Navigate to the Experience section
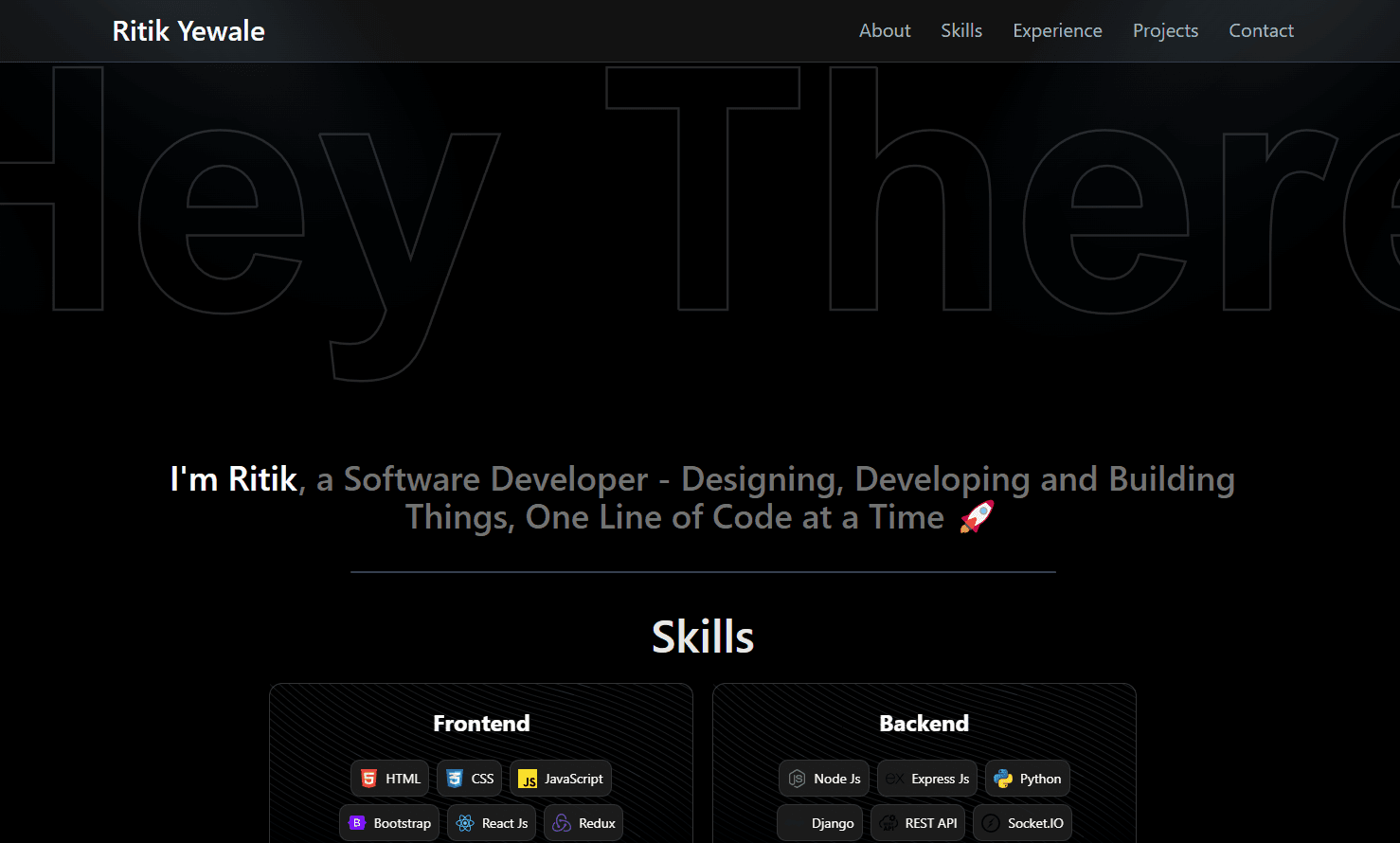The image size is (1400, 843). tap(1057, 30)
